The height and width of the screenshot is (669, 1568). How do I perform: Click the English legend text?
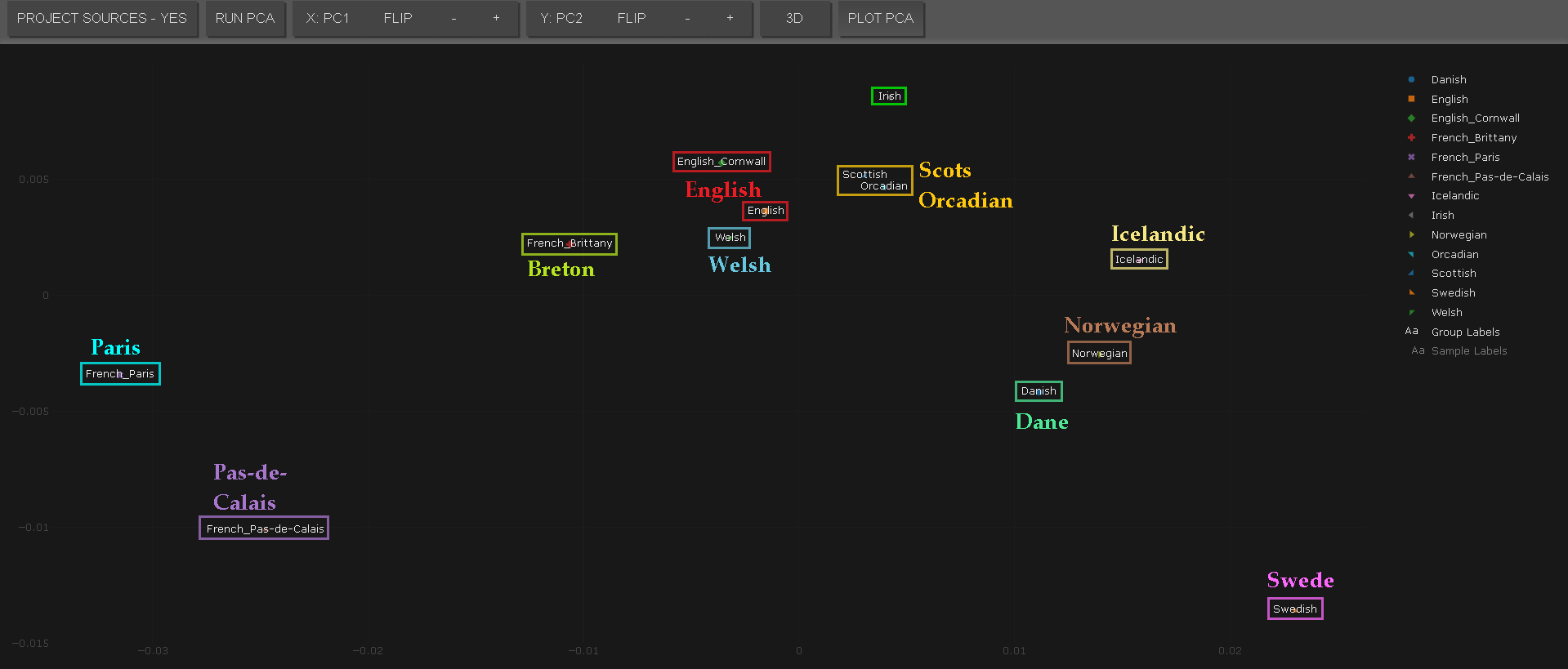coord(1450,100)
